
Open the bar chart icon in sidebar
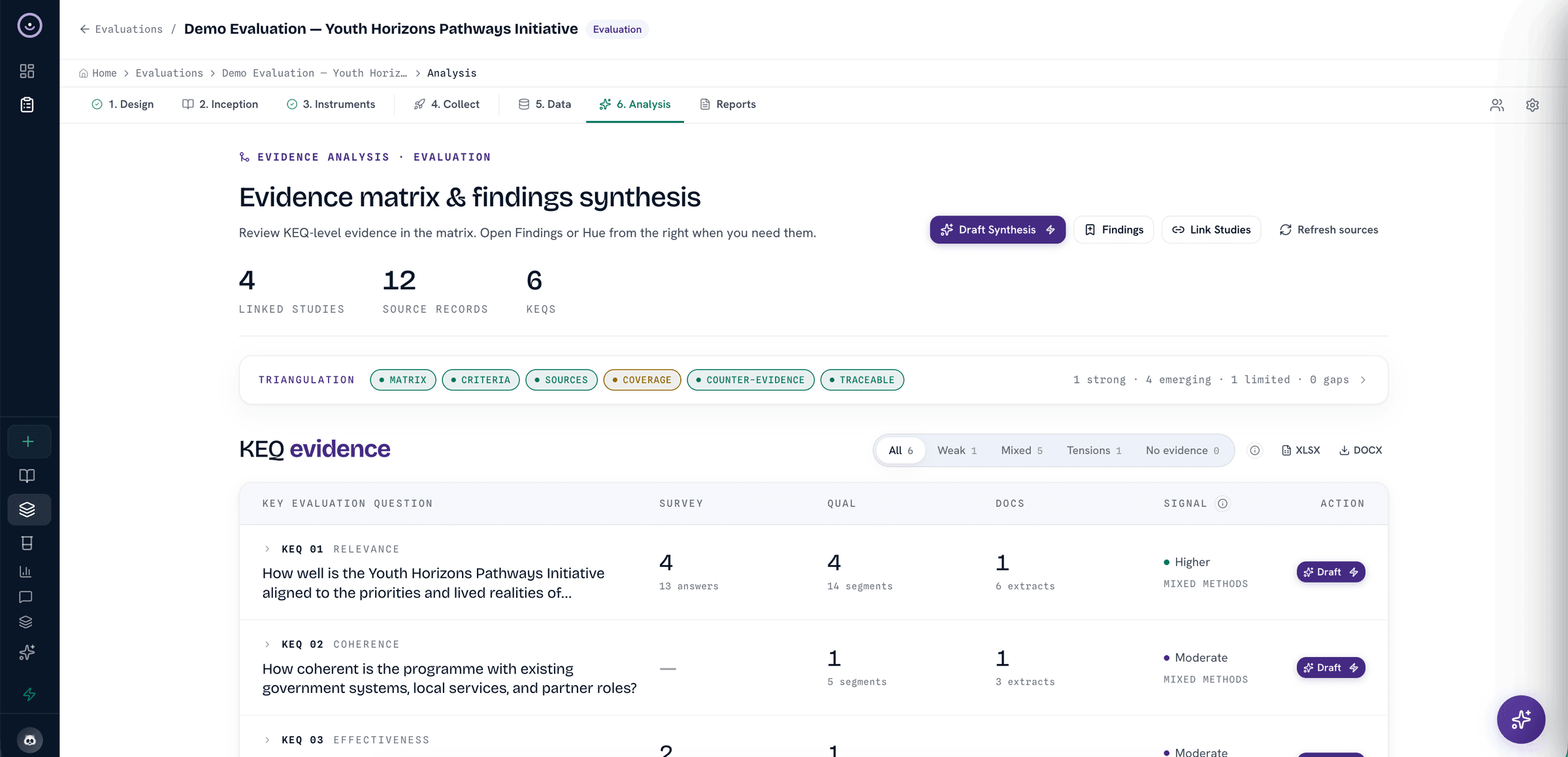coord(25,572)
